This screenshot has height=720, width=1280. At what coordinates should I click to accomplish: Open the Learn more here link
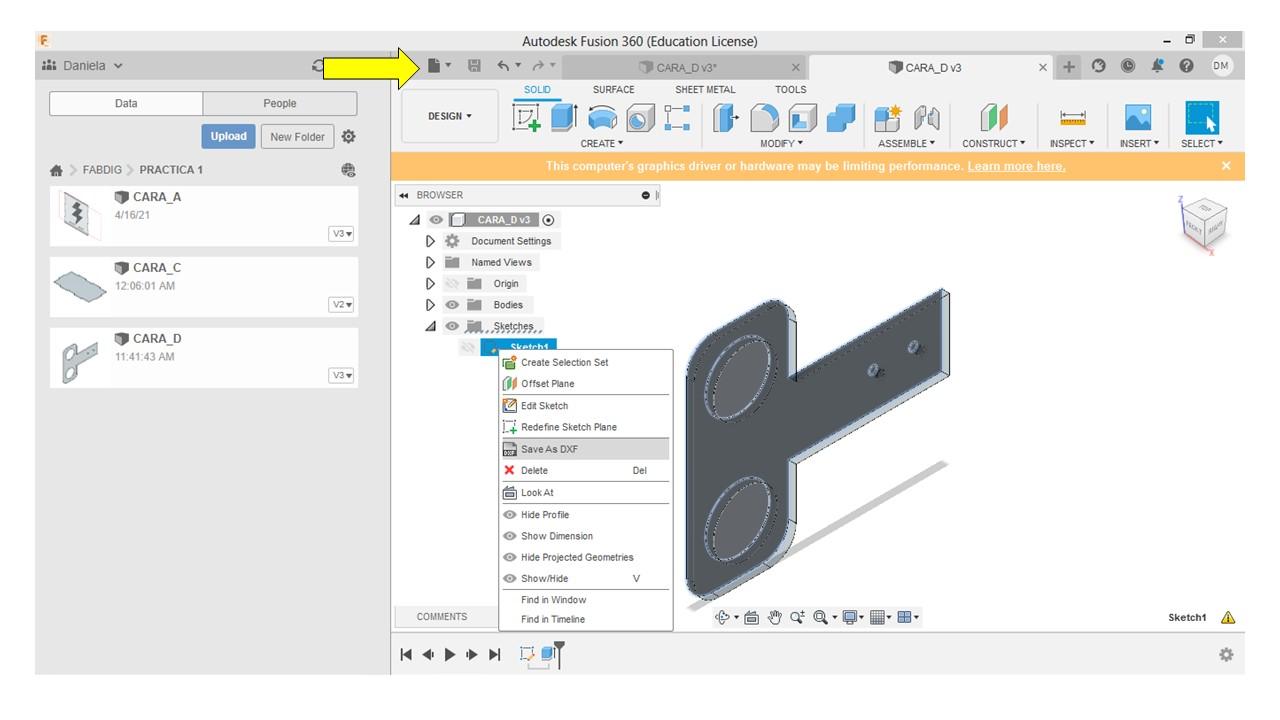(1016, 166)
